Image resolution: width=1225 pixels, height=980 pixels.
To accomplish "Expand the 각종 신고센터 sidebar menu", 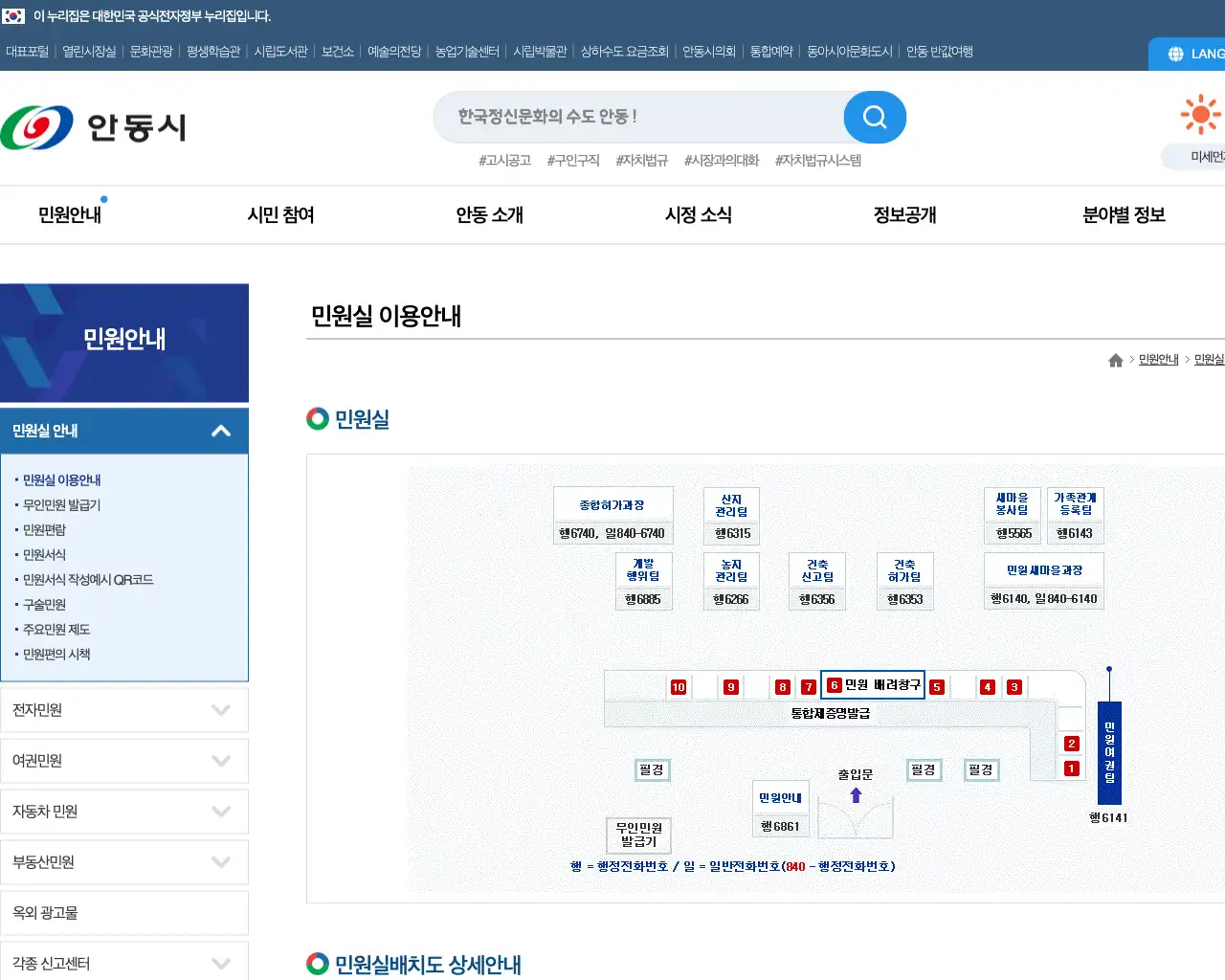I will pos(124,962).
